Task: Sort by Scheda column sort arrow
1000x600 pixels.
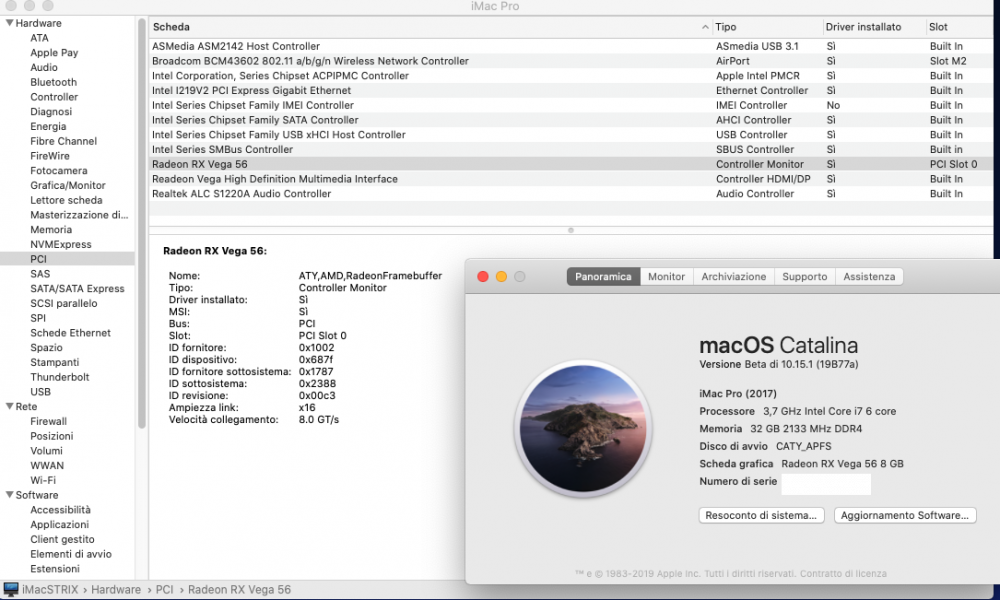Action: (x=705, y=27)
